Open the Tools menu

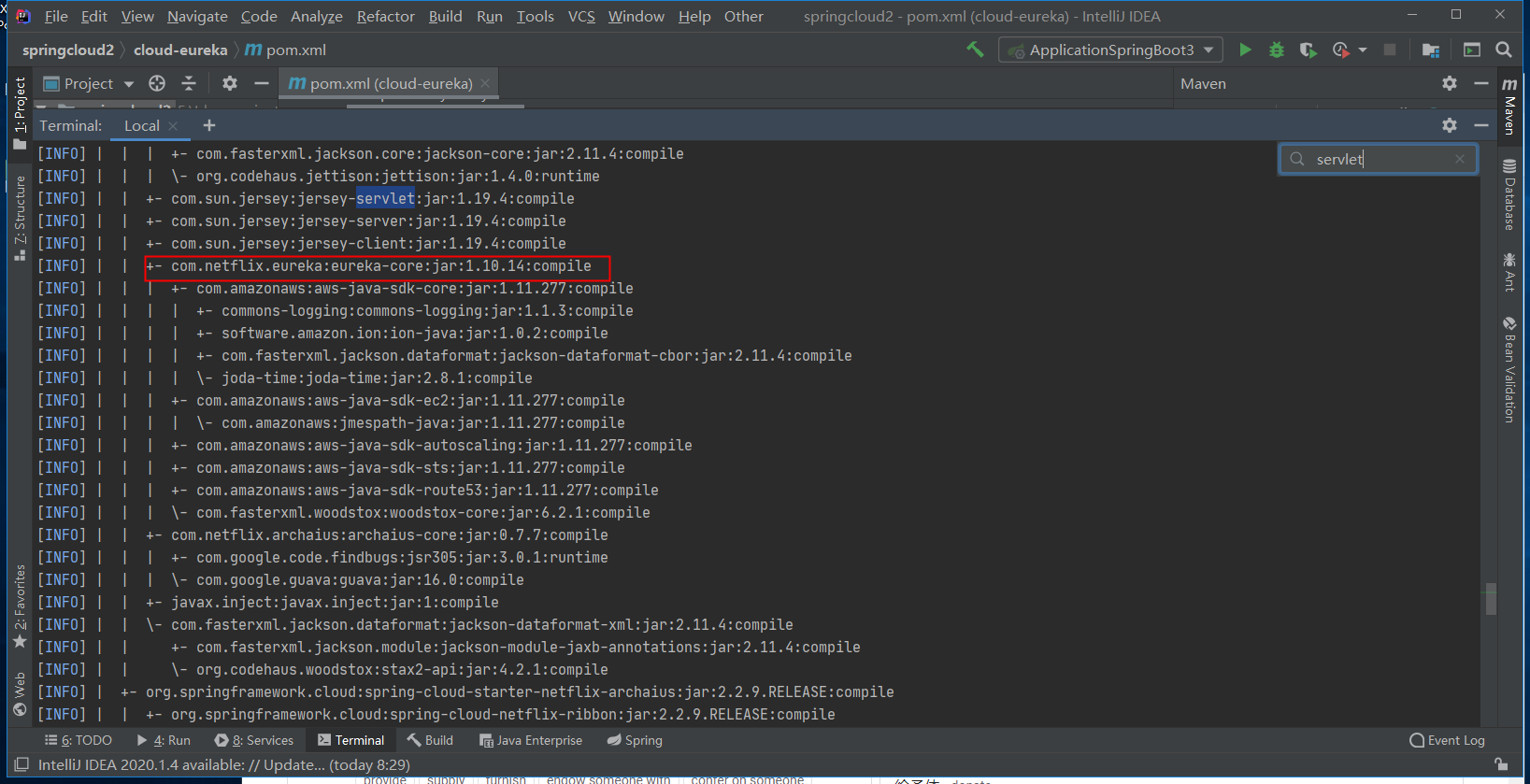point(535,16)
